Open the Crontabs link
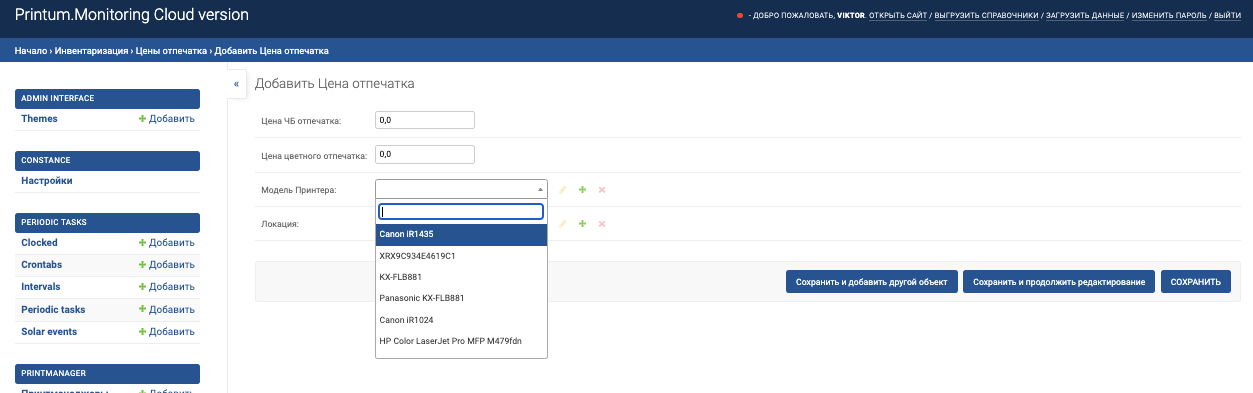Image resolution: width=1253 pixels, height=393 pixels. click(42, 265)
